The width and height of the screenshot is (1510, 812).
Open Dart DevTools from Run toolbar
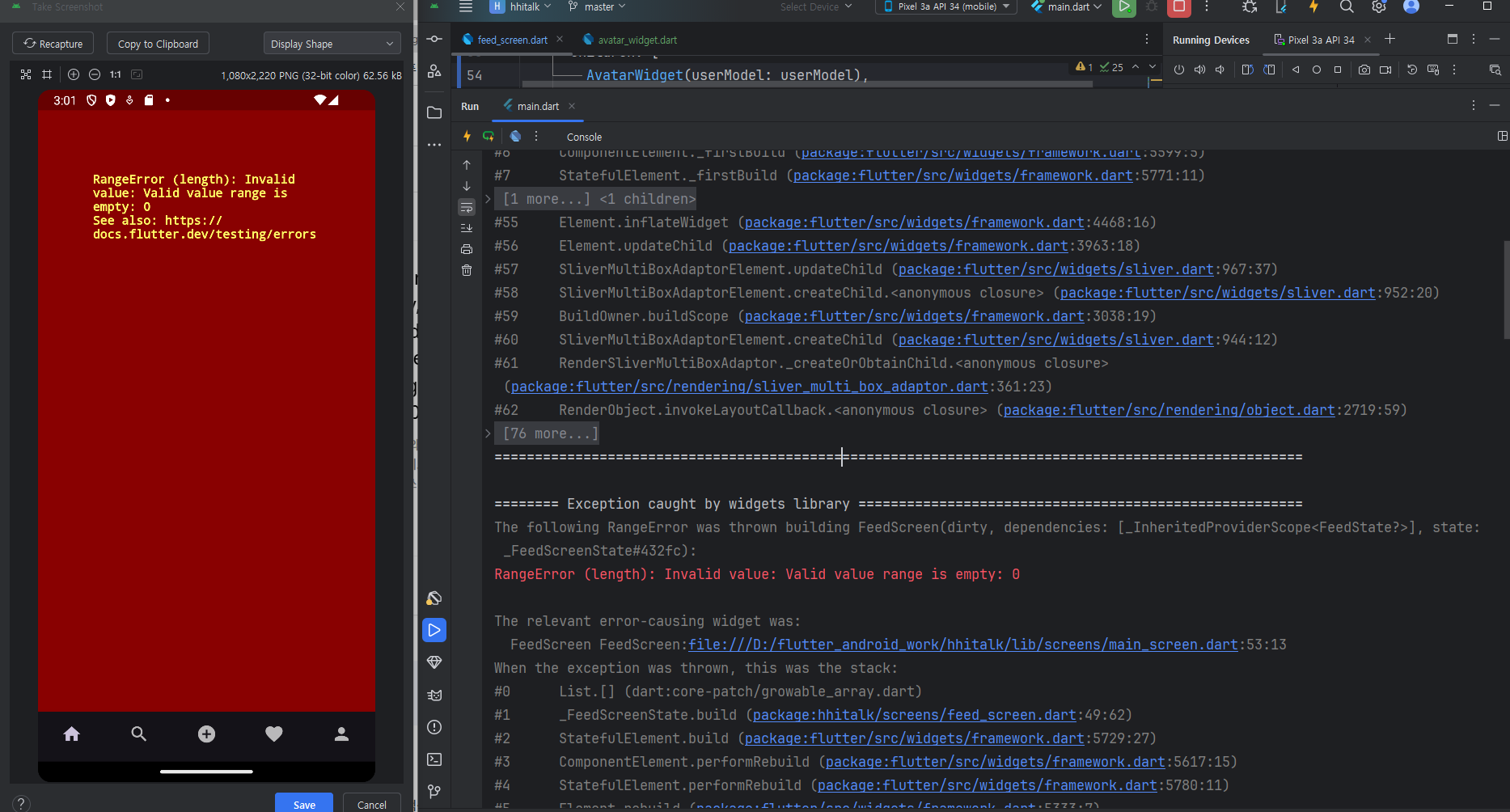(515, 136)
